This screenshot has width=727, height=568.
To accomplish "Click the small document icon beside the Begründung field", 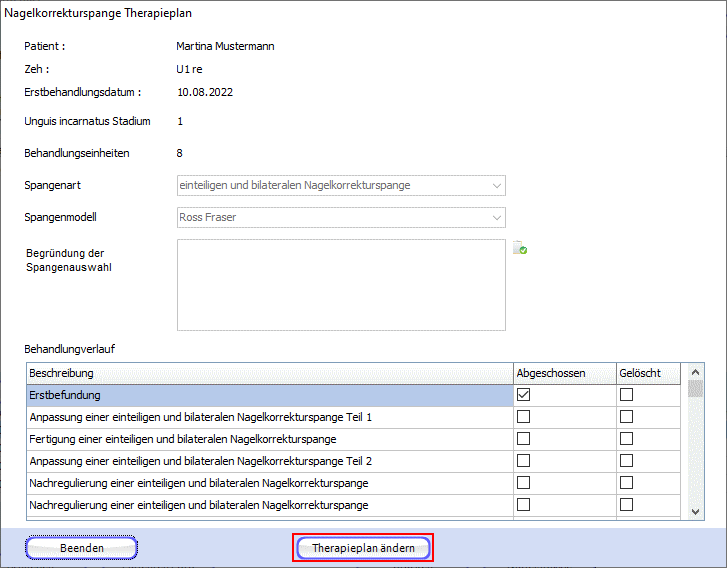I will pos(520,249).
